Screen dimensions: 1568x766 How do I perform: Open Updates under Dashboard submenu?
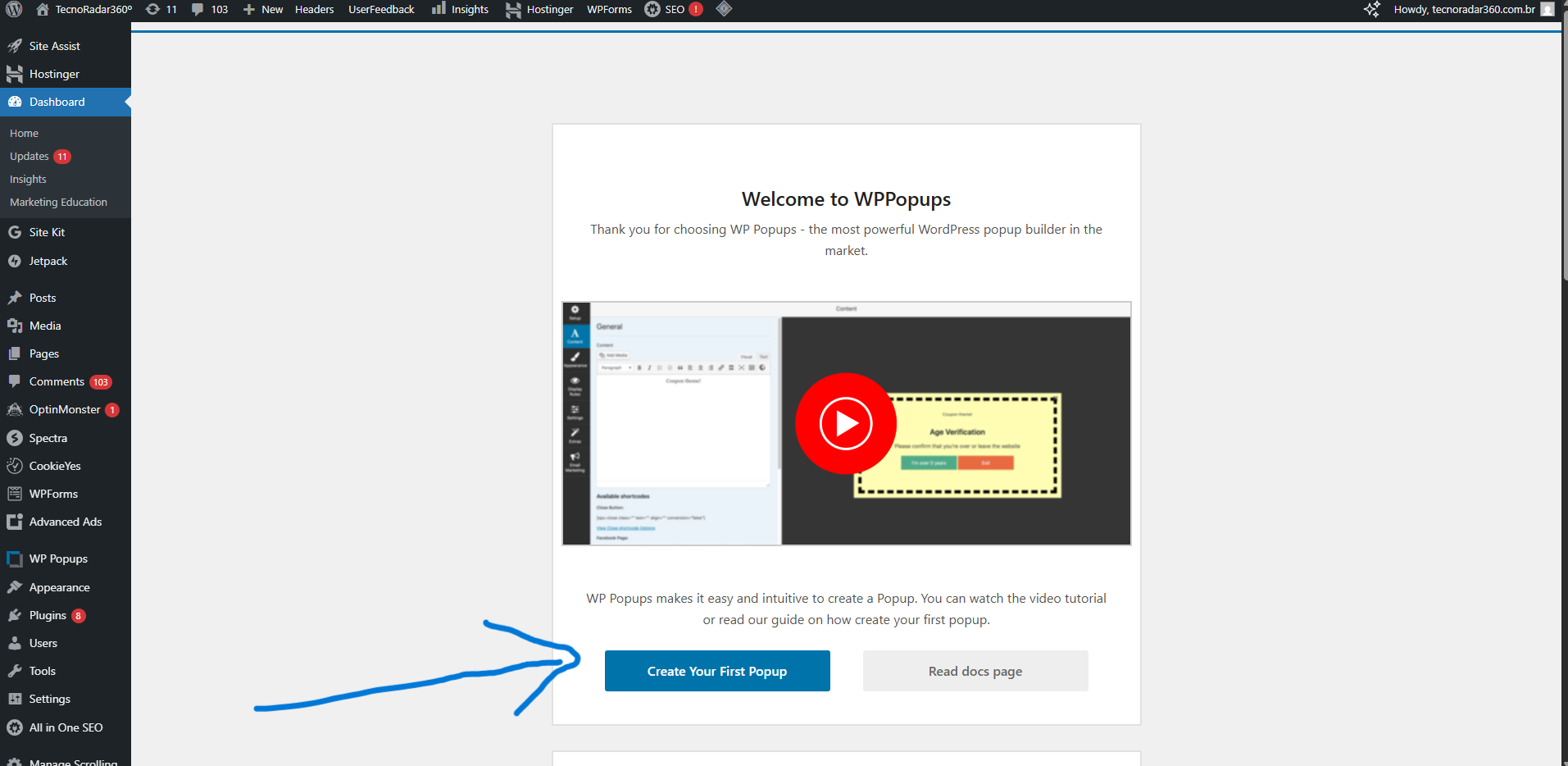tap(30, 156)
